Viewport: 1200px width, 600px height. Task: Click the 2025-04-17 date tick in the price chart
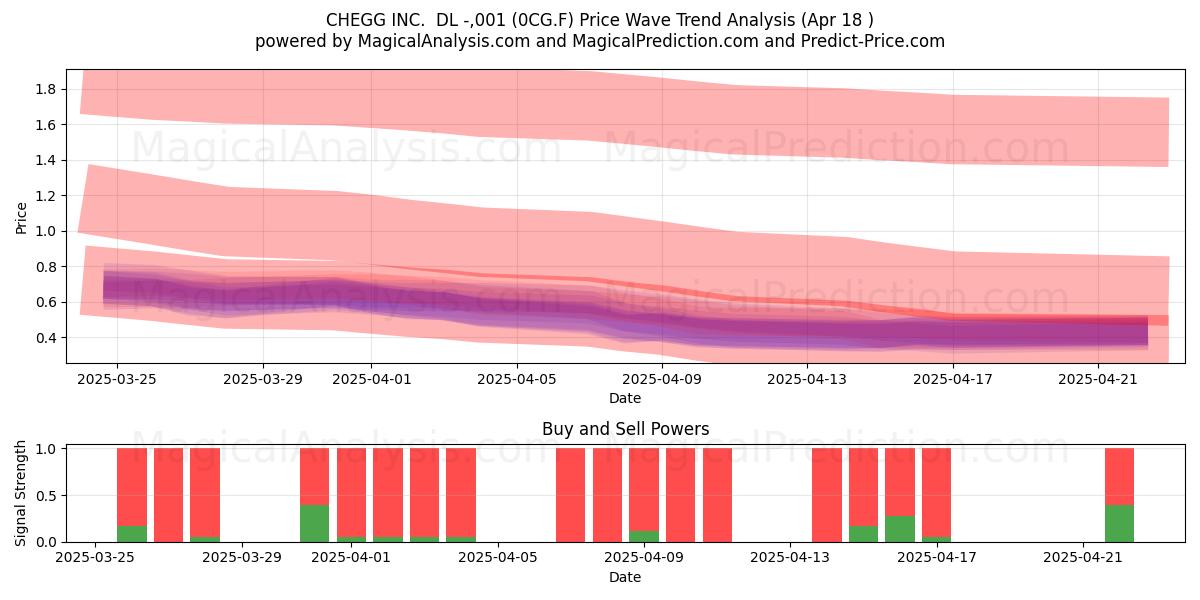[954, 379]
